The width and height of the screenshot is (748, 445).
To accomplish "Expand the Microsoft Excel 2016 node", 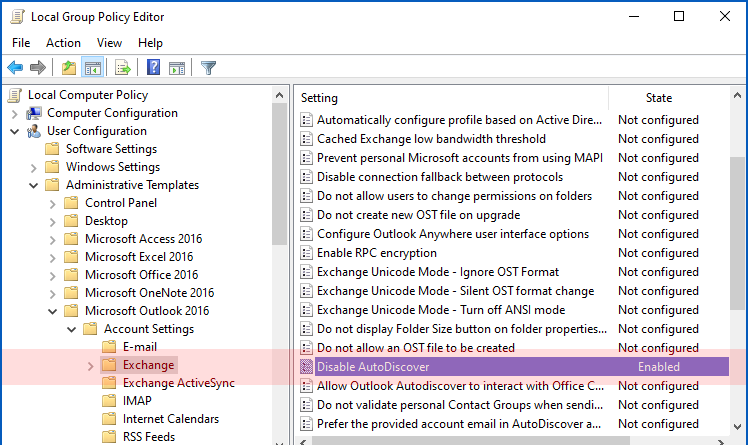I will [x=52, y=258].
